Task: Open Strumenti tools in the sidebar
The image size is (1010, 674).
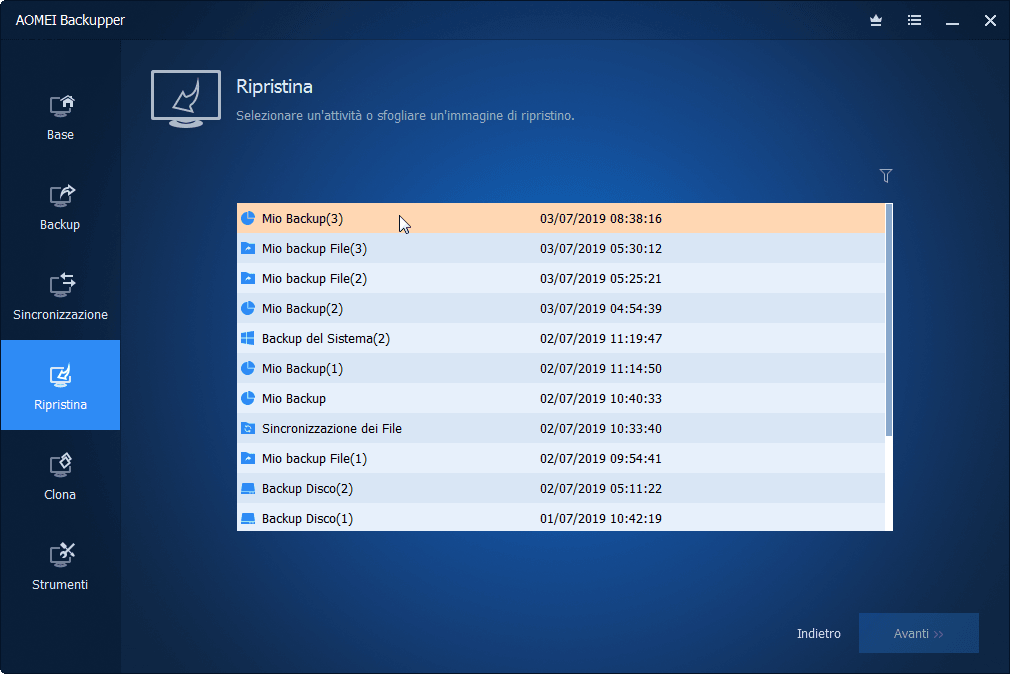Action: (x=61, y=568)
